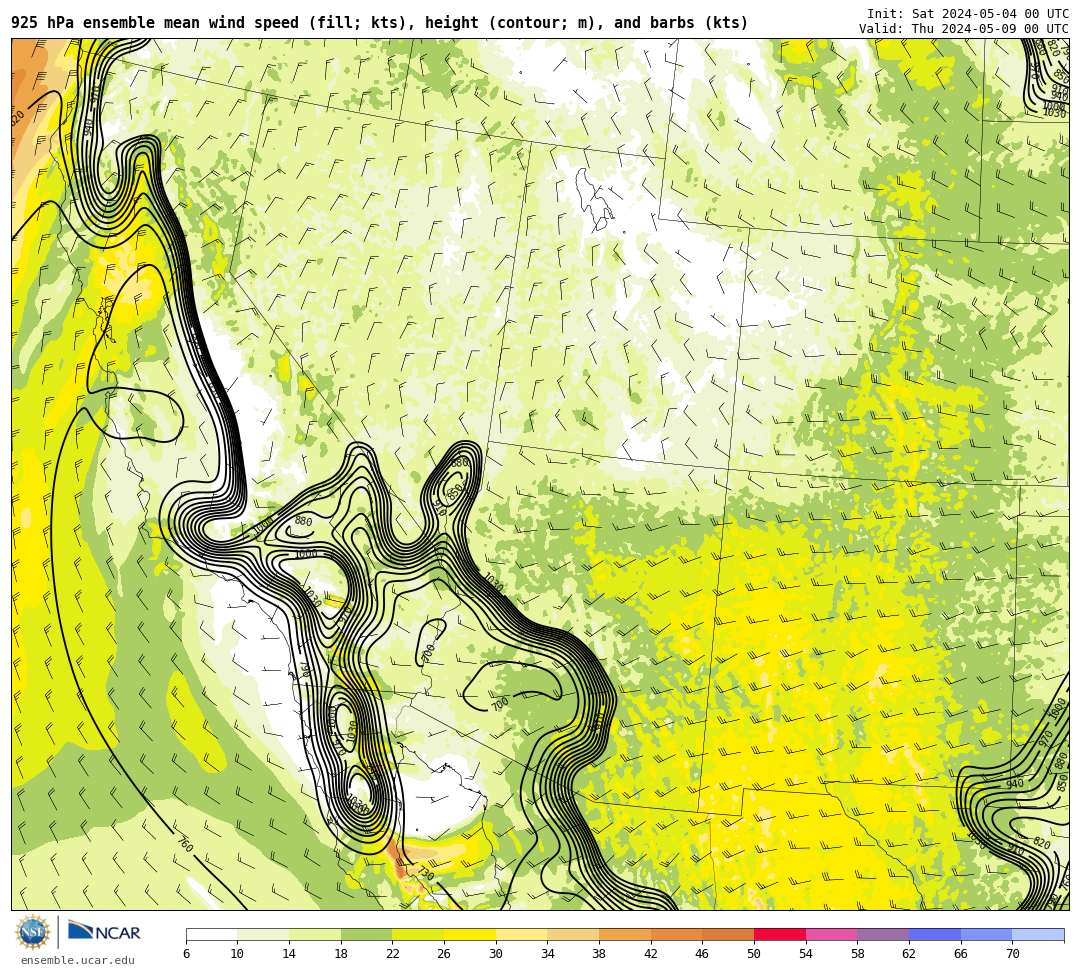Viewport: 1080px width, 973px height.
Task: Open the ensemble.ucar.edu link text
Action: [78, 960]
